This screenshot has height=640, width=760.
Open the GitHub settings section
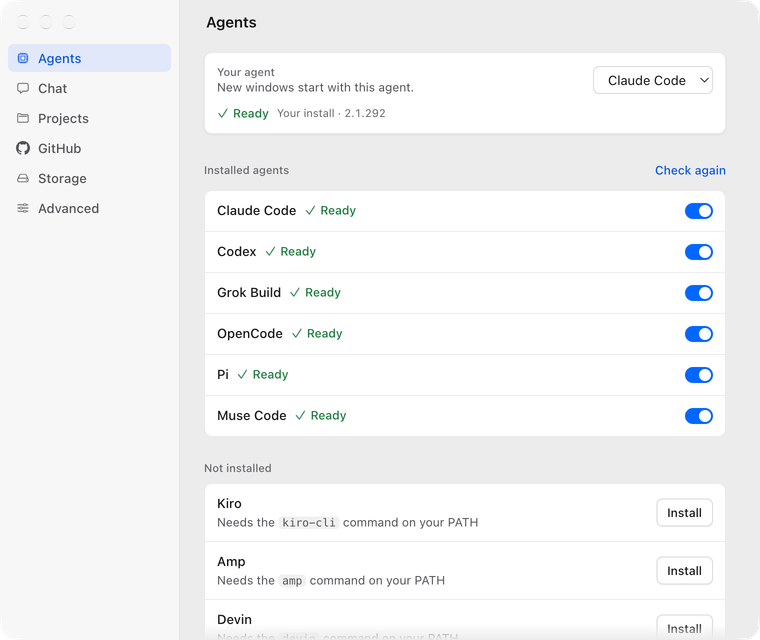(x=90, y=148)
